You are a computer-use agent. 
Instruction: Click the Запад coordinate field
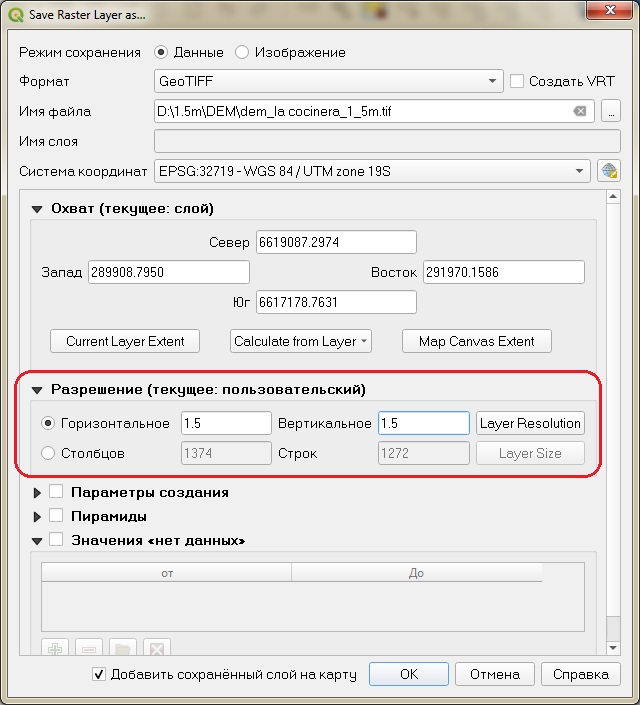[169, 272]
